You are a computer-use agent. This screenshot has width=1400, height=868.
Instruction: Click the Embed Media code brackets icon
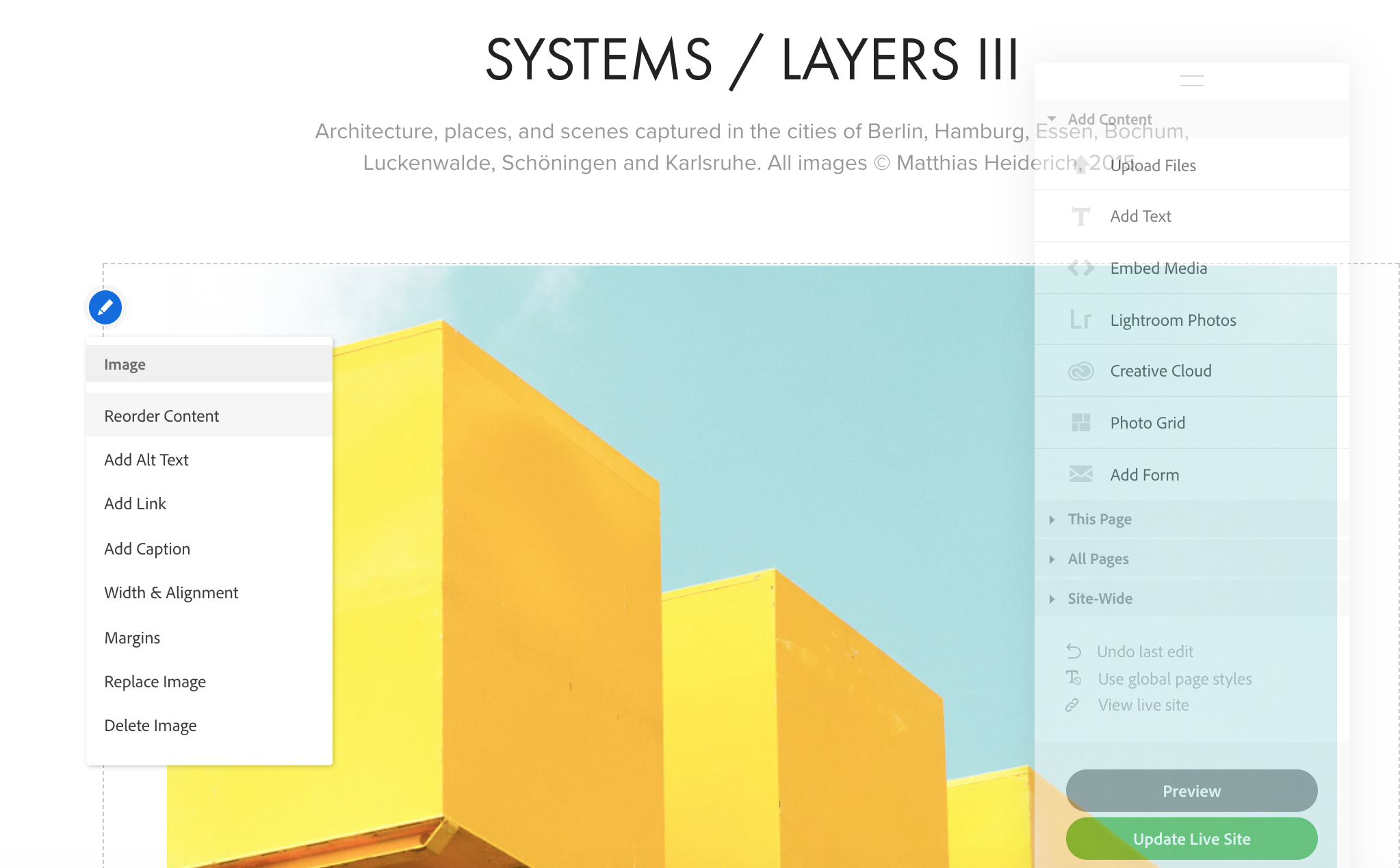point(1080,268)
